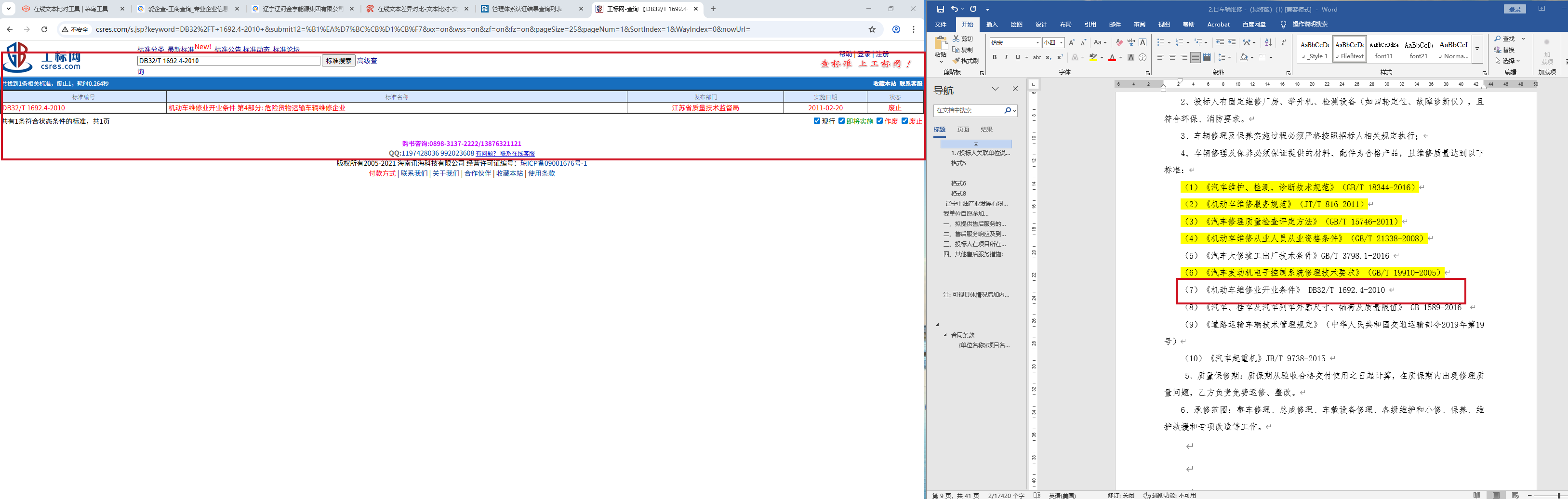
Task: Toggle the 作废 status checkbox
Action: coord(879,120)
